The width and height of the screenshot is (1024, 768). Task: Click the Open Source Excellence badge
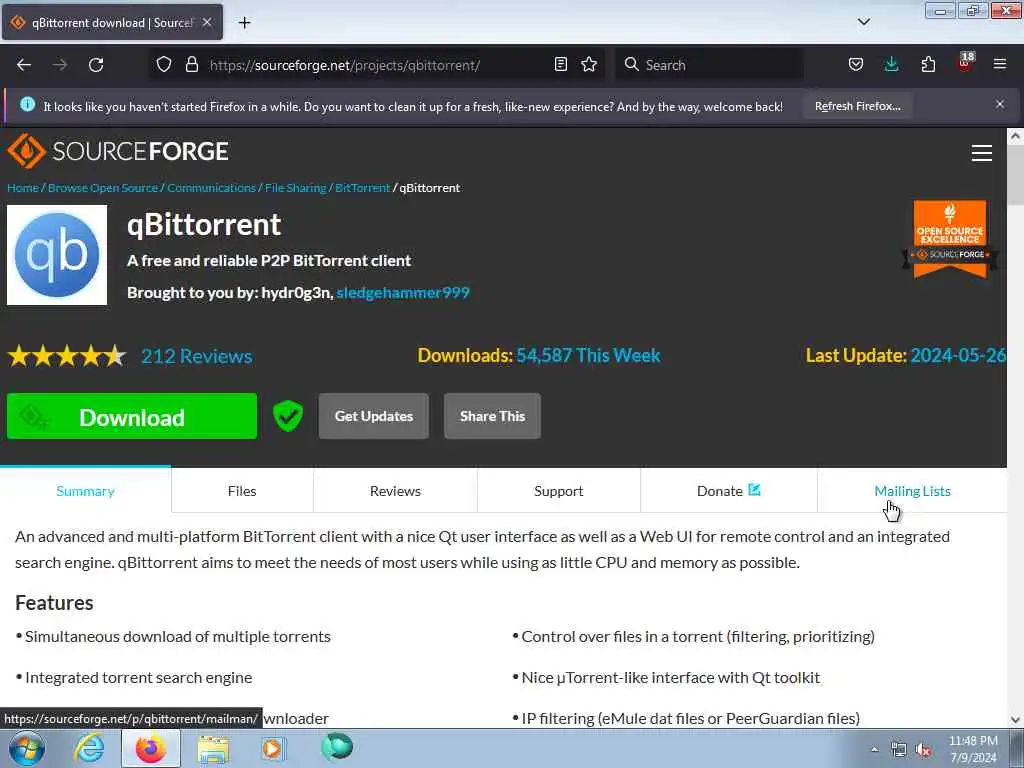point(950,239)
